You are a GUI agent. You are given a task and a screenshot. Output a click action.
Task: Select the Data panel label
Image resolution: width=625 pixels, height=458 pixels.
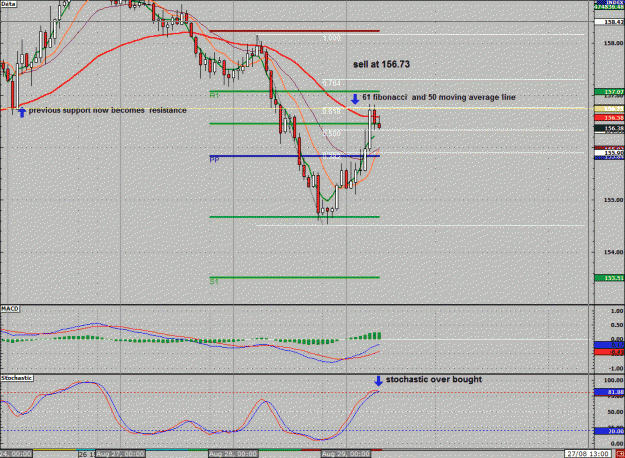pos(8,4)
